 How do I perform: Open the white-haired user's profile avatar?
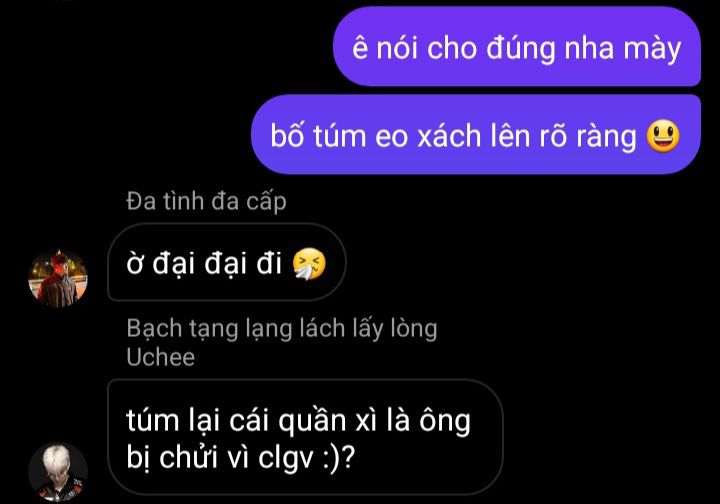58,472
